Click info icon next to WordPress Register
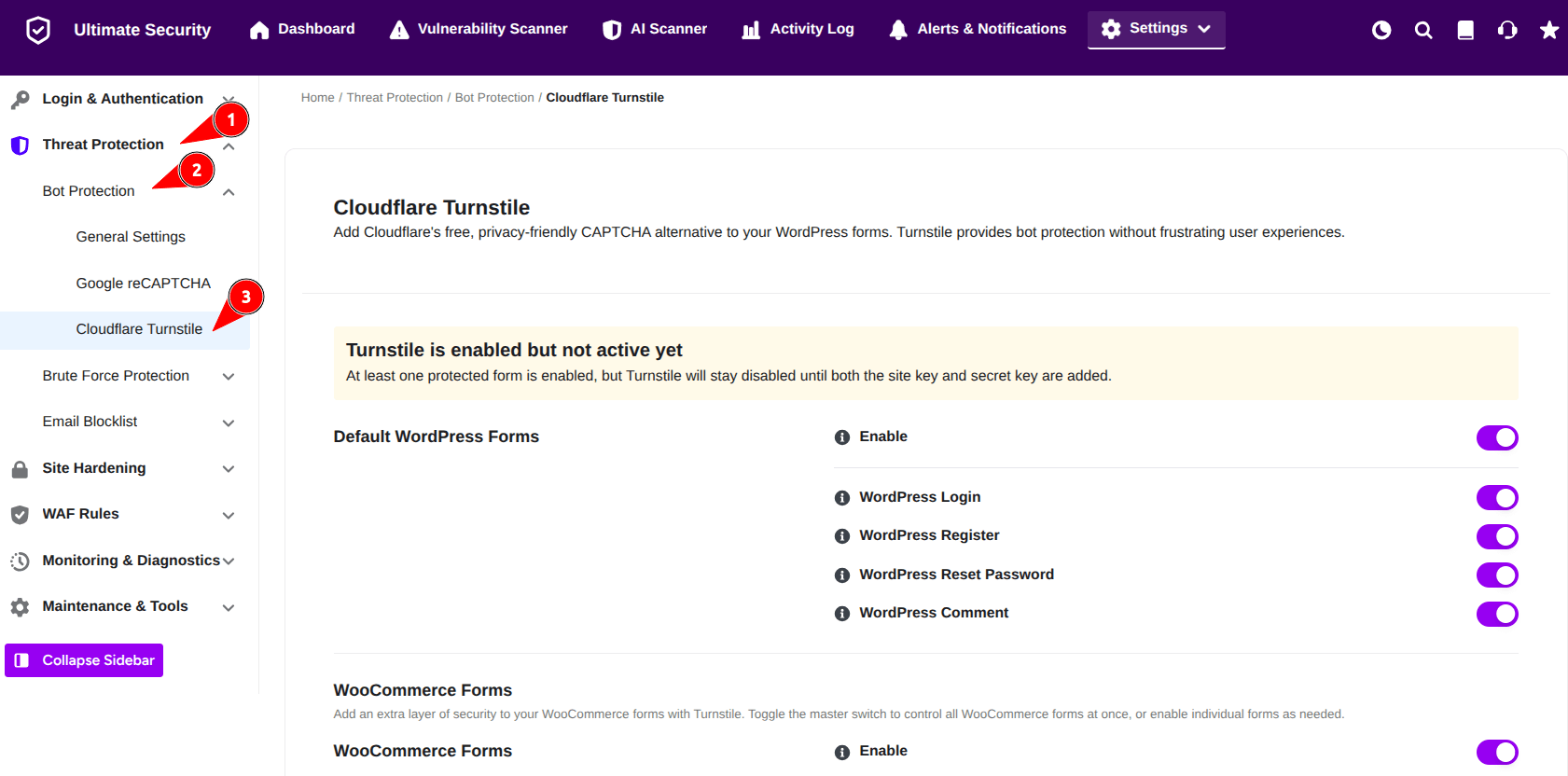This screenshot has height=776, width=1568. [842, 536]
